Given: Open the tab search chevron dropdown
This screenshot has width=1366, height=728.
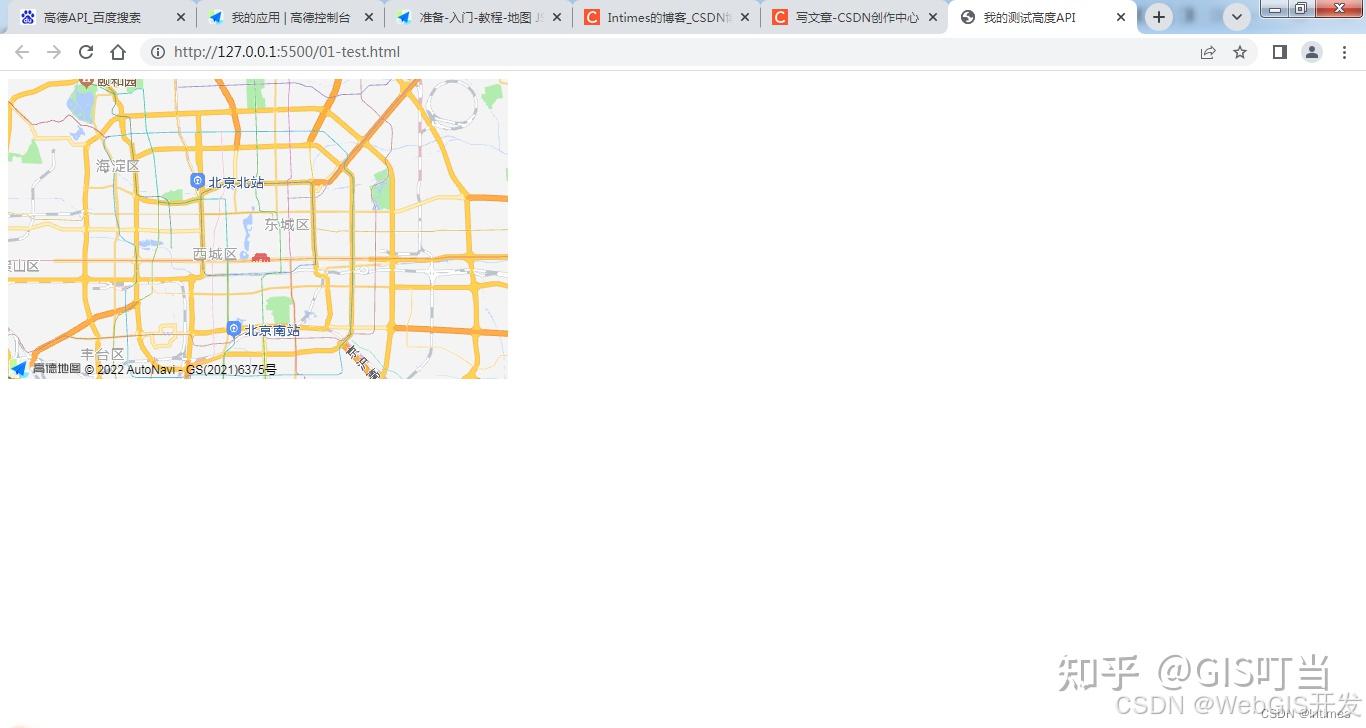Looking at the screenshot, I should (x=1236, y=17).
